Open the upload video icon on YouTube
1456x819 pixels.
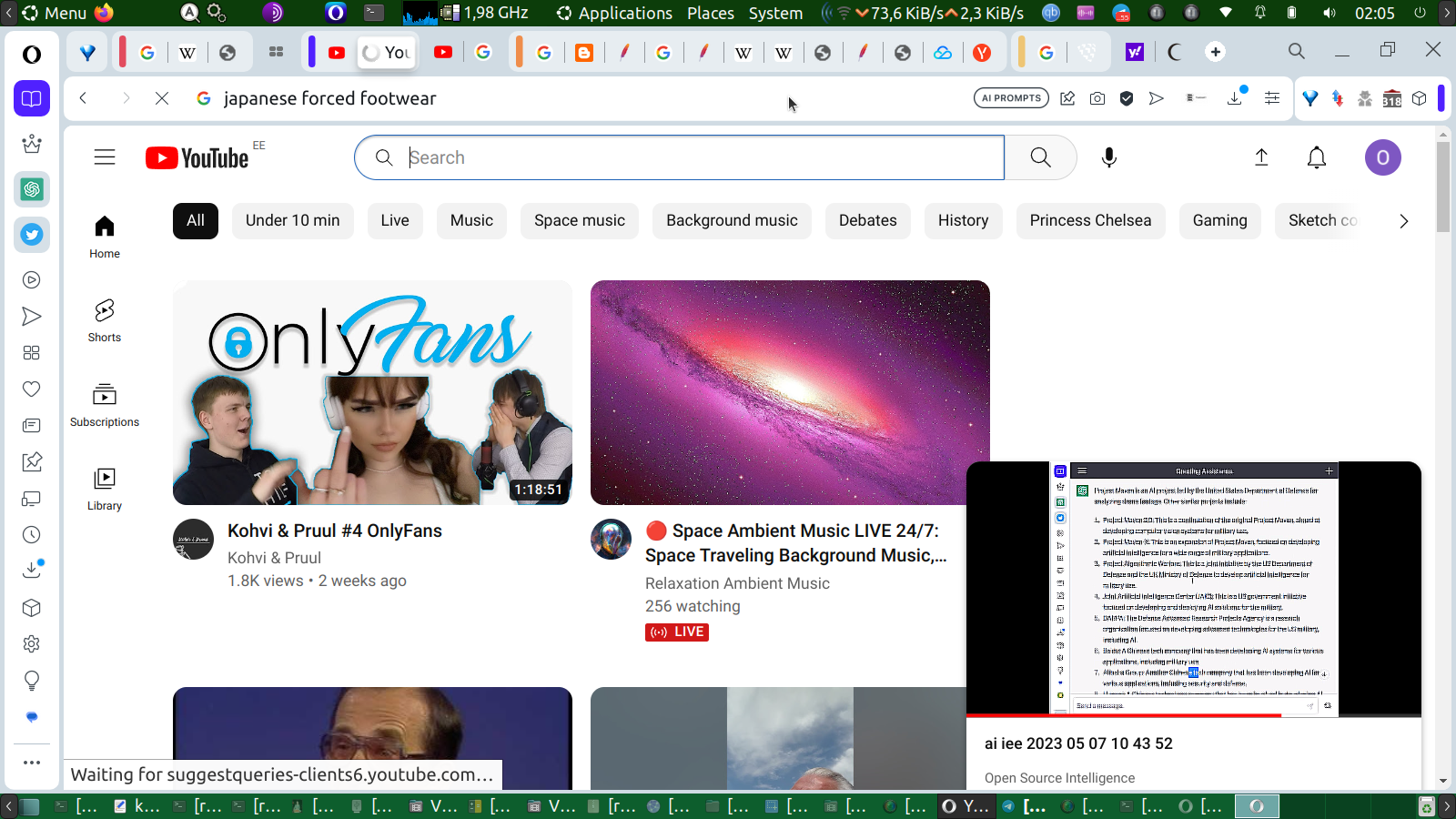pyautogui.click(x=1261, y=157)
